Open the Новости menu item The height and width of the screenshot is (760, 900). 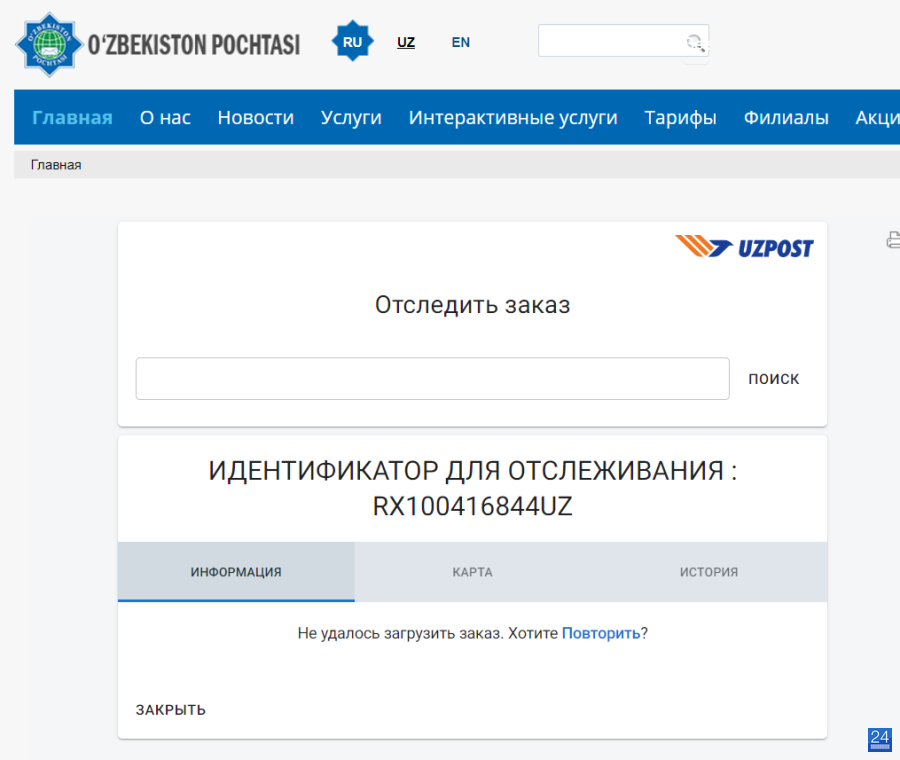coord(255,117)
